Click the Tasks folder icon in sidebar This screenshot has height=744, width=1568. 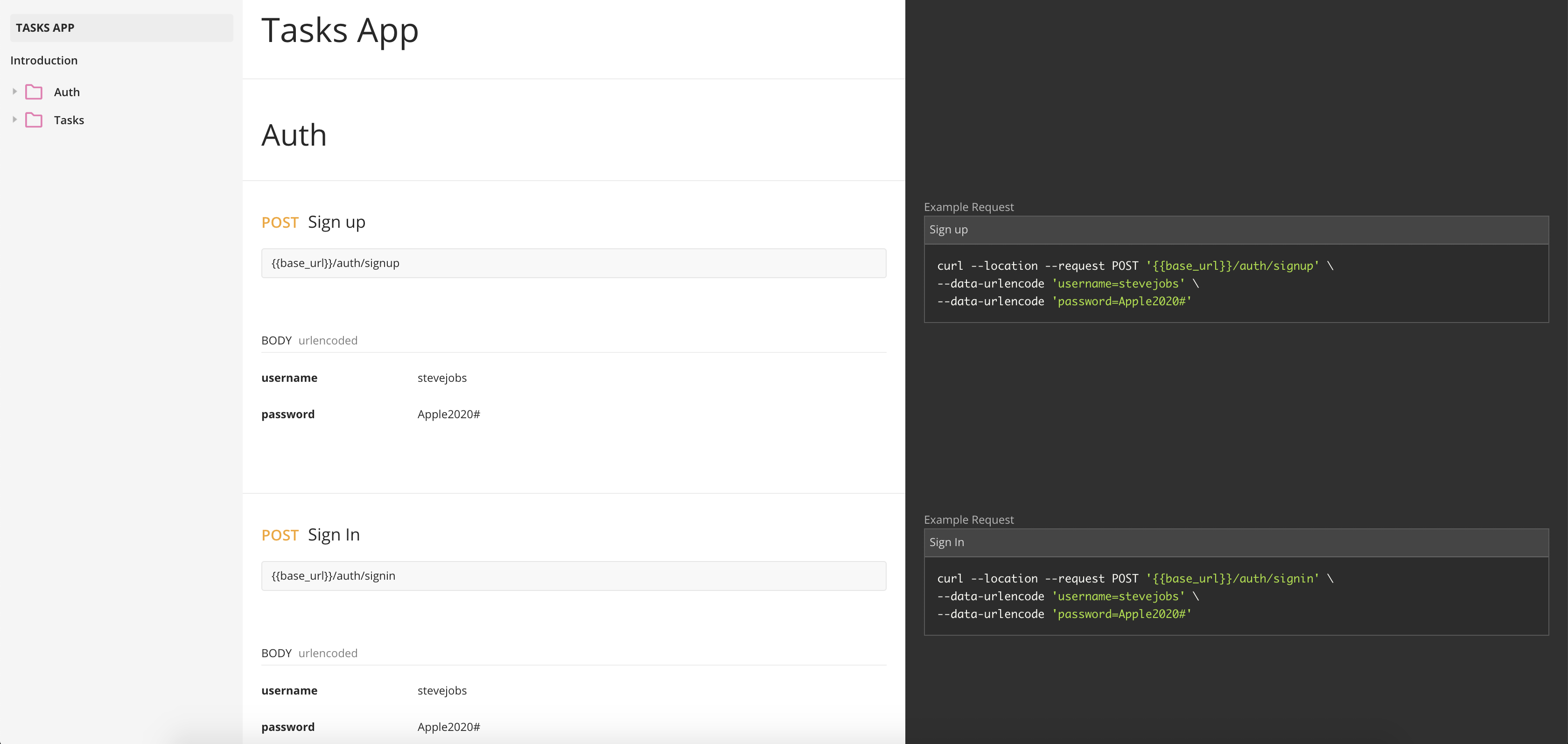click(x=34, y=120)
